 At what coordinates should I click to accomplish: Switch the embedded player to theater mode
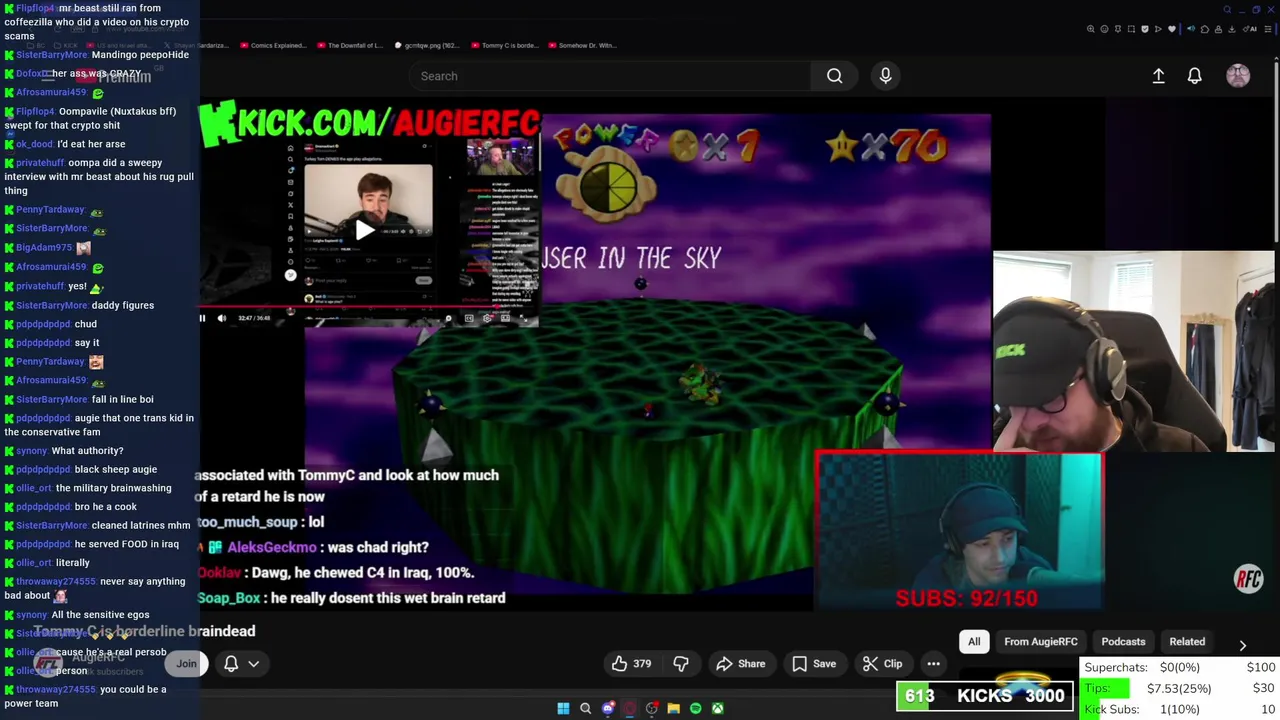click(x=505, y=318)
